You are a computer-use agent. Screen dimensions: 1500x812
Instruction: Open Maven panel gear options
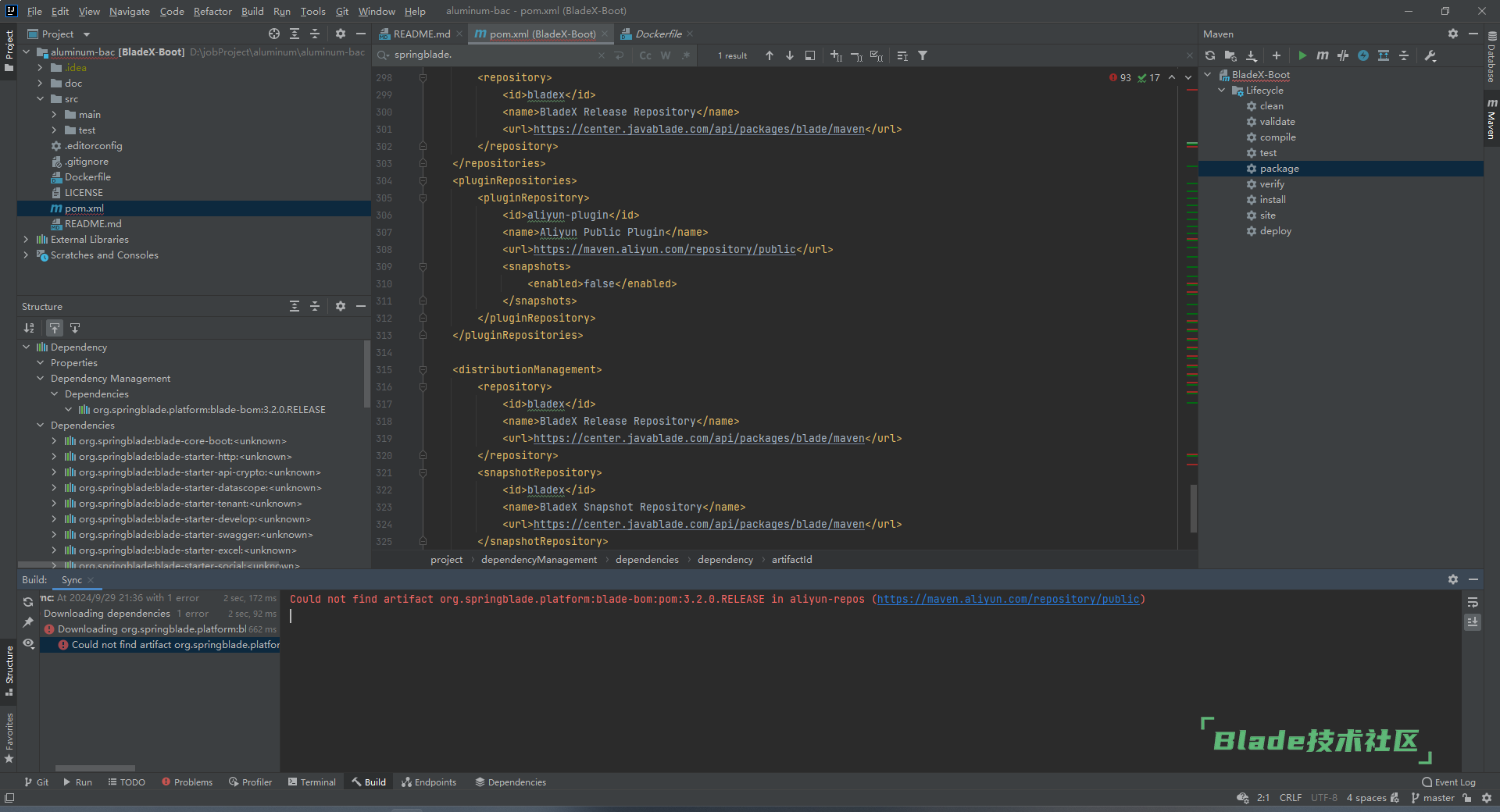tap(1452, 34)
